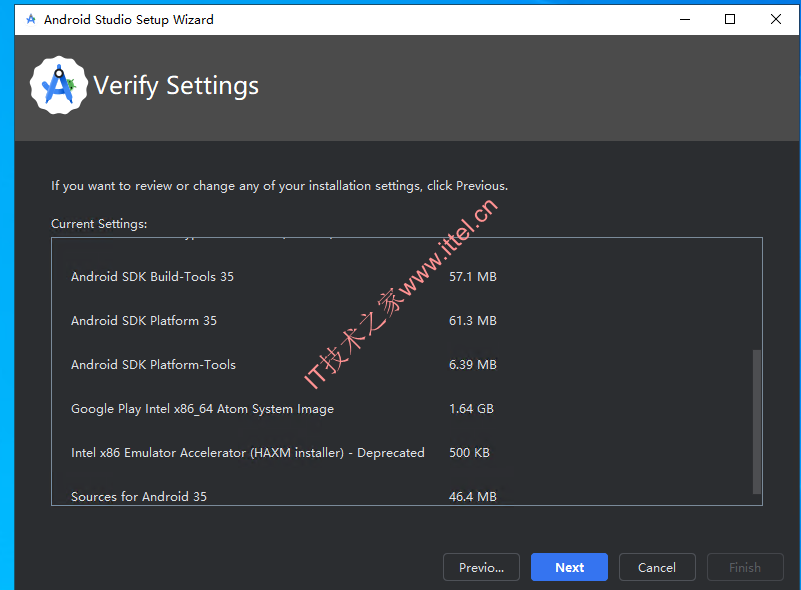
Task: Select Intel x86 Emulator Accelerator HAXM entry
Action: coord(248,453)
